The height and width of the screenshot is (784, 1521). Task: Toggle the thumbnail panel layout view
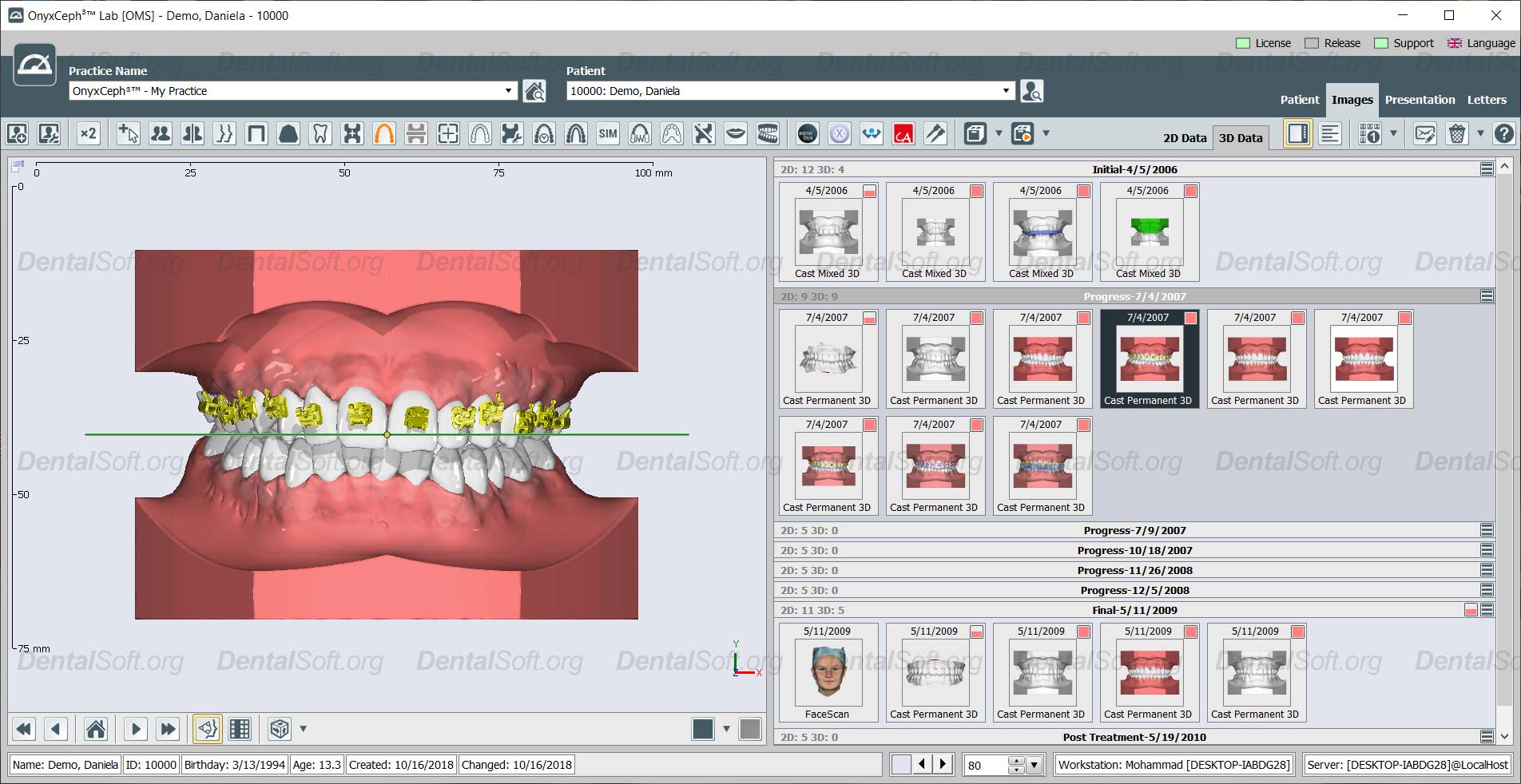click(x=1297, y=133)
